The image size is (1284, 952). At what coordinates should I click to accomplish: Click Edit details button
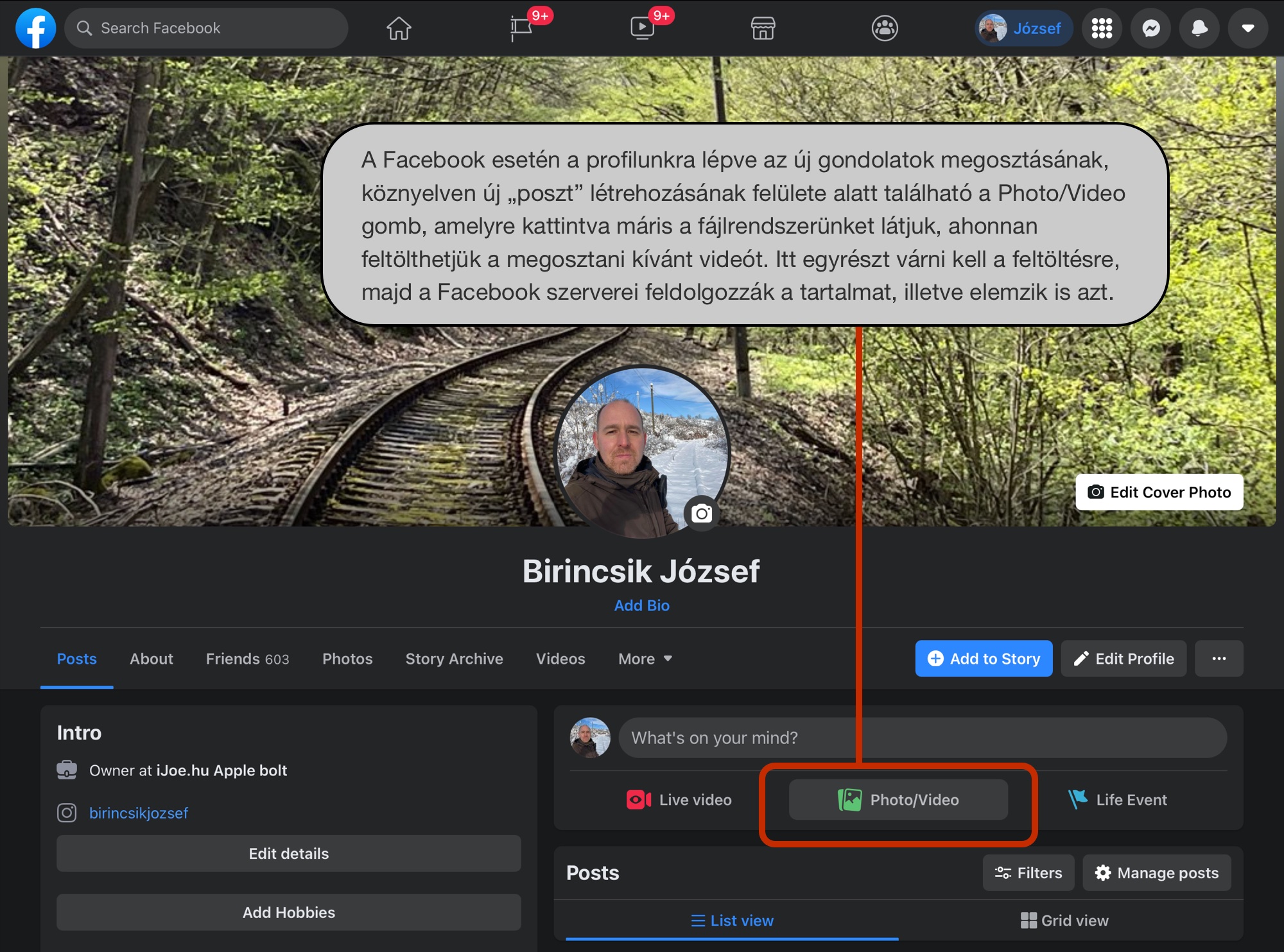pos(289,854)
